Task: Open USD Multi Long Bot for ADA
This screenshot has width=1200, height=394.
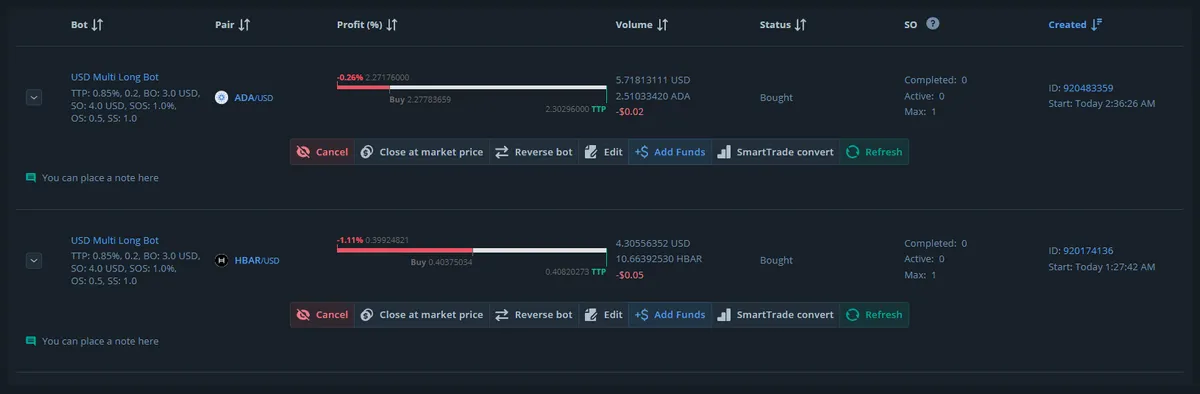Action: tap(115, 77)
